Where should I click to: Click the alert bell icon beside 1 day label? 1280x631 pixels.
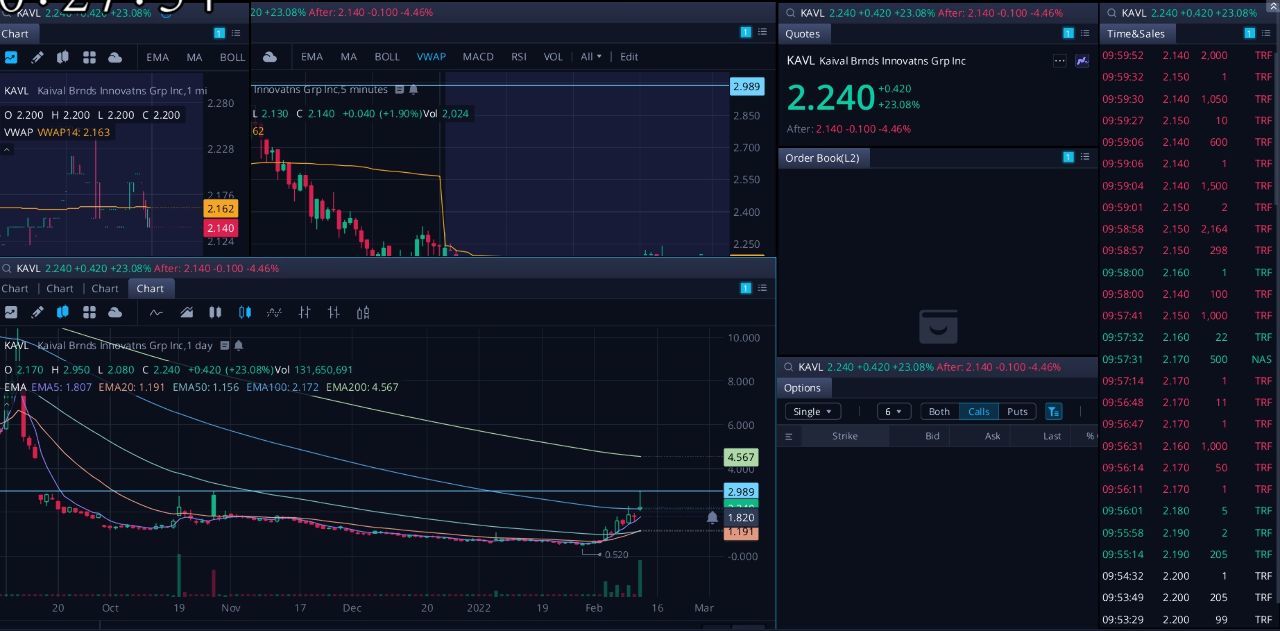pos(224,345)
